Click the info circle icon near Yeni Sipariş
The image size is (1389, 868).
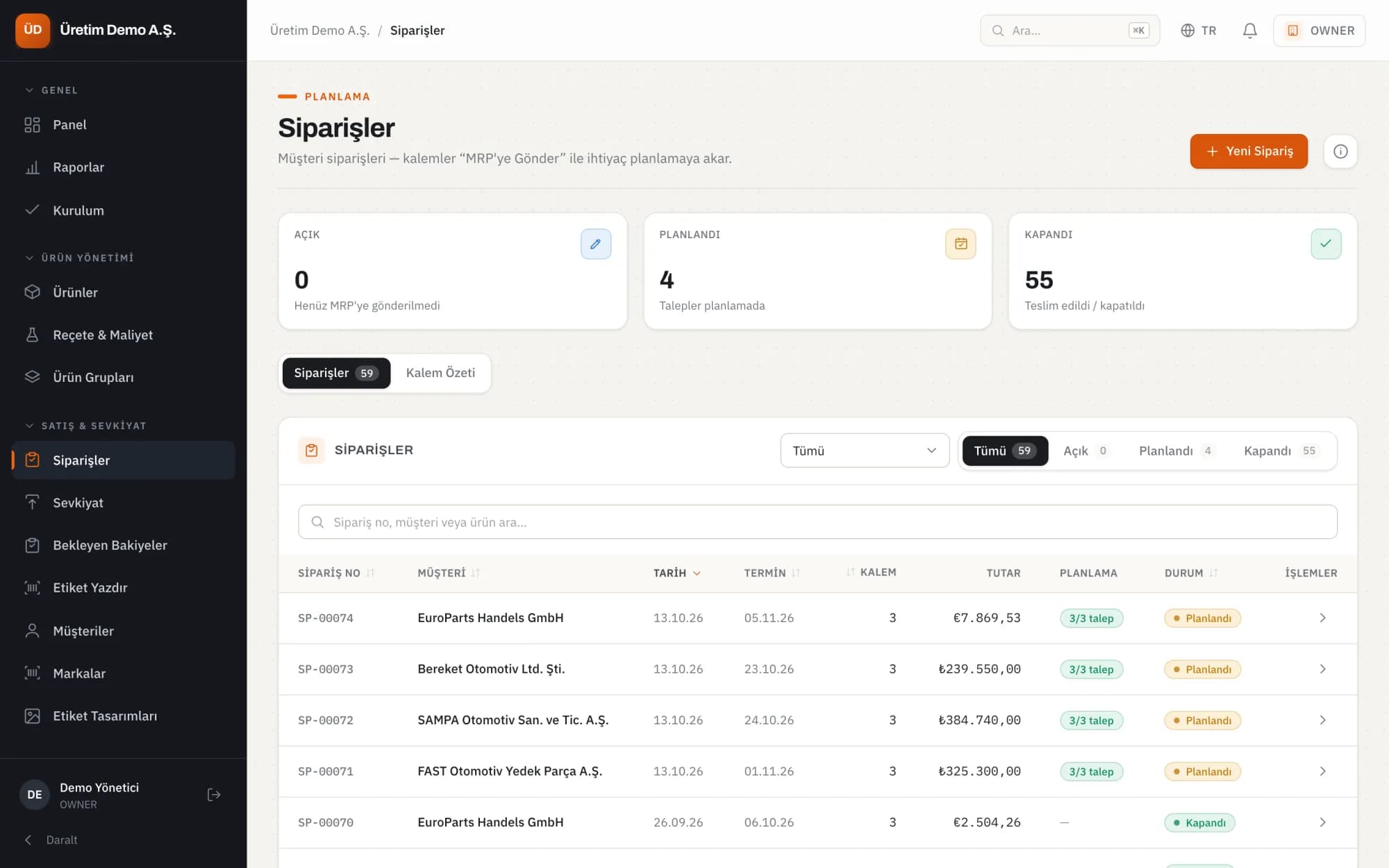[1340, 151]
